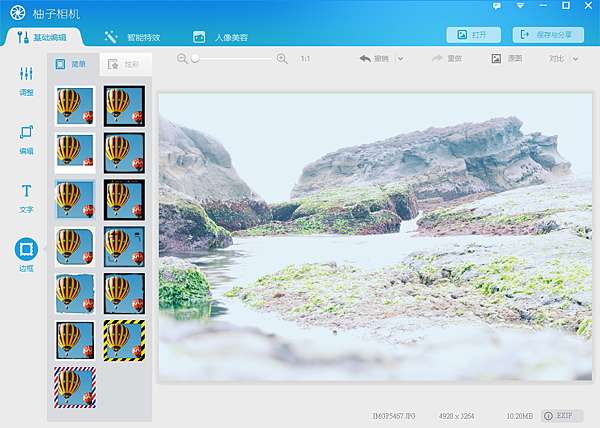
Task: Open the 调整 adjustment panel
Action: tap(26, 81)
